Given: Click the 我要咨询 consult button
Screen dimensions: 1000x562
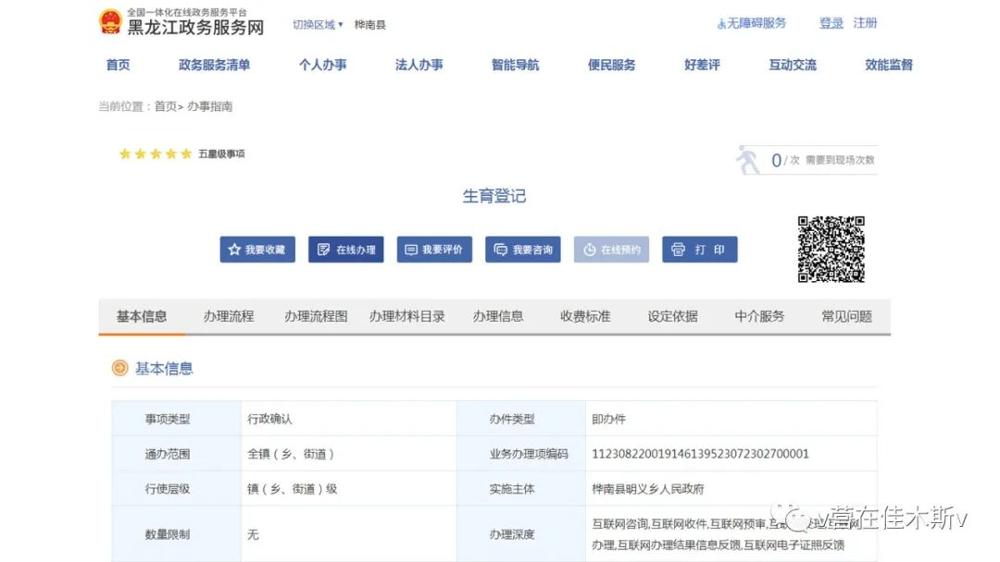Looking at the screenshot, I should (x=523, y=250).
